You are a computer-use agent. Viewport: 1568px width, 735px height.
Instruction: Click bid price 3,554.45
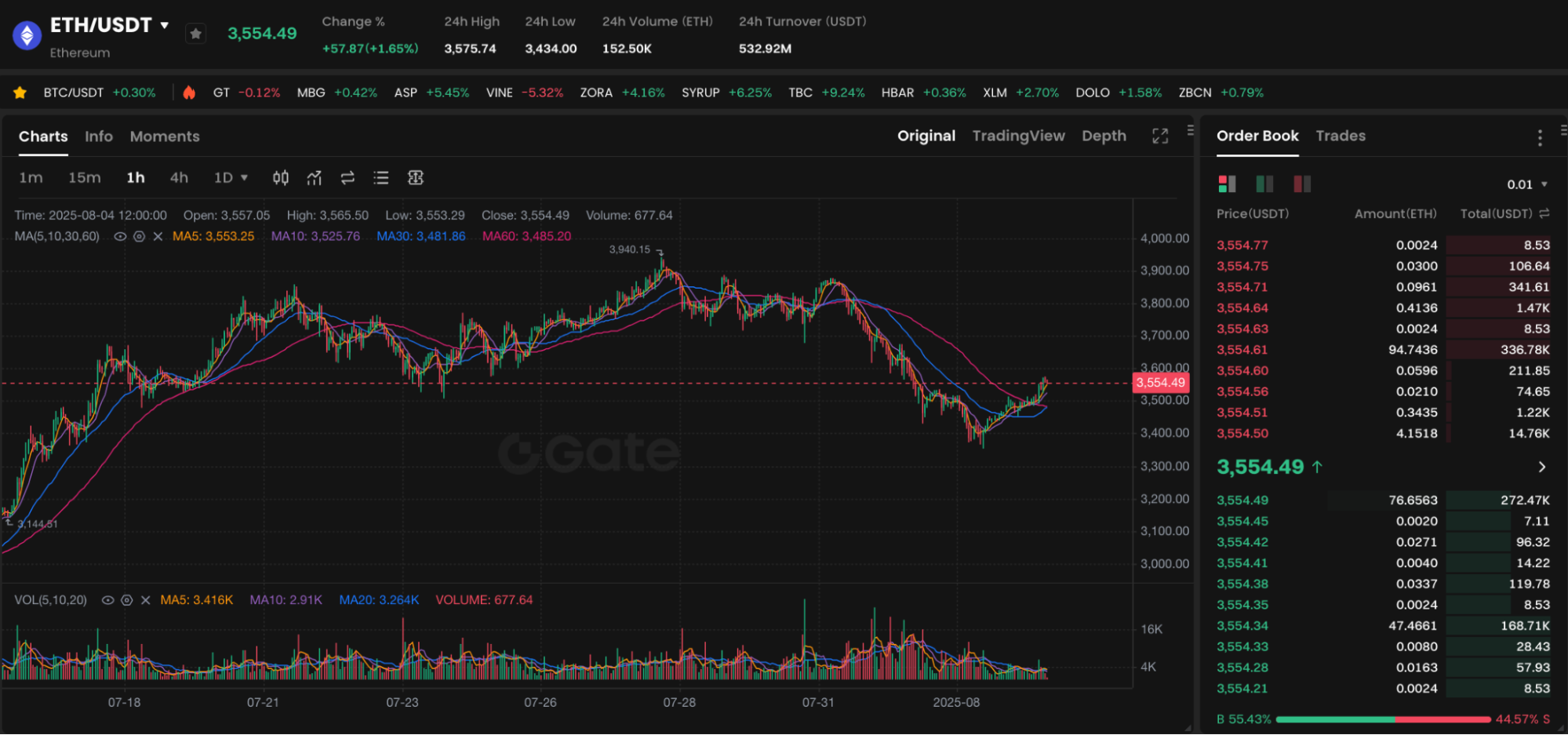click(x=1242, y=521)
